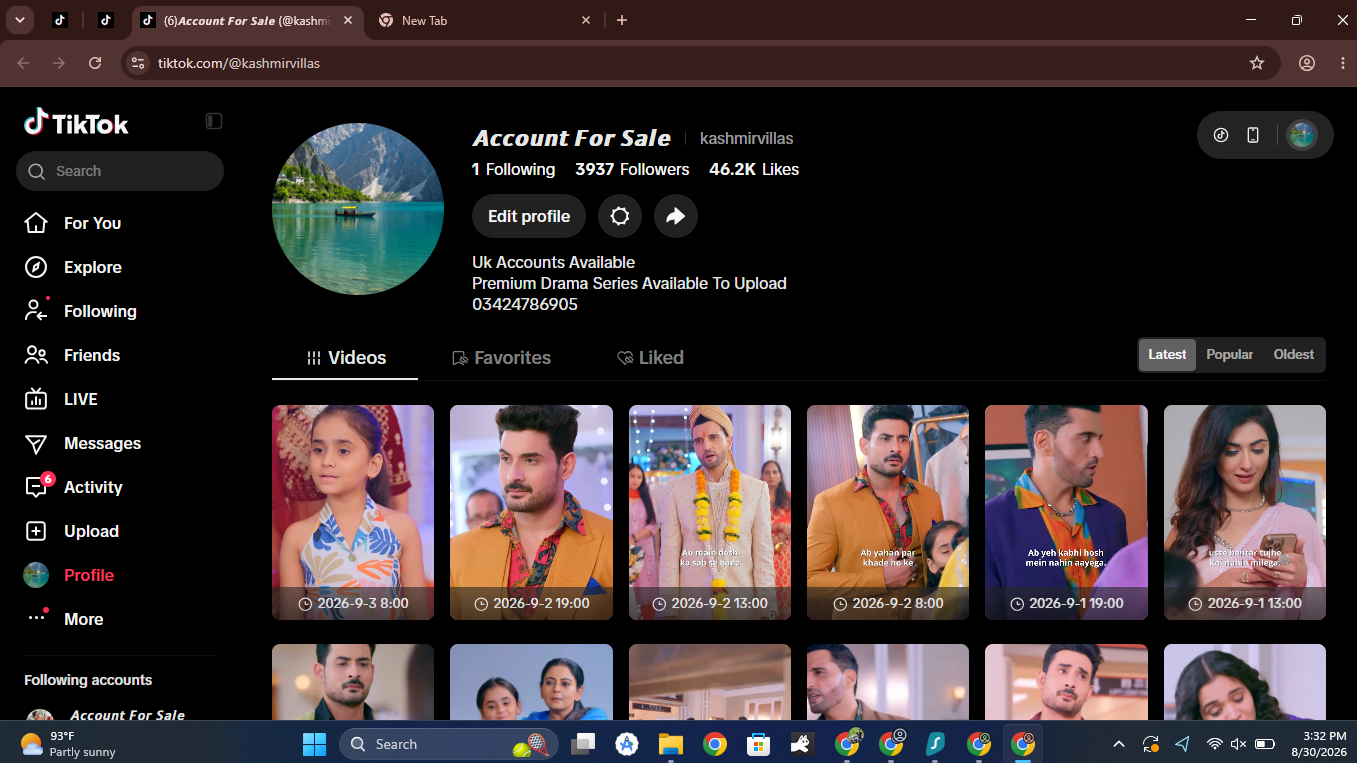Image resolution: width=1357 pixels, height=763 pixels.
Task: Open video scheduled 2026-9-1 13:00
Action: 1245,512
